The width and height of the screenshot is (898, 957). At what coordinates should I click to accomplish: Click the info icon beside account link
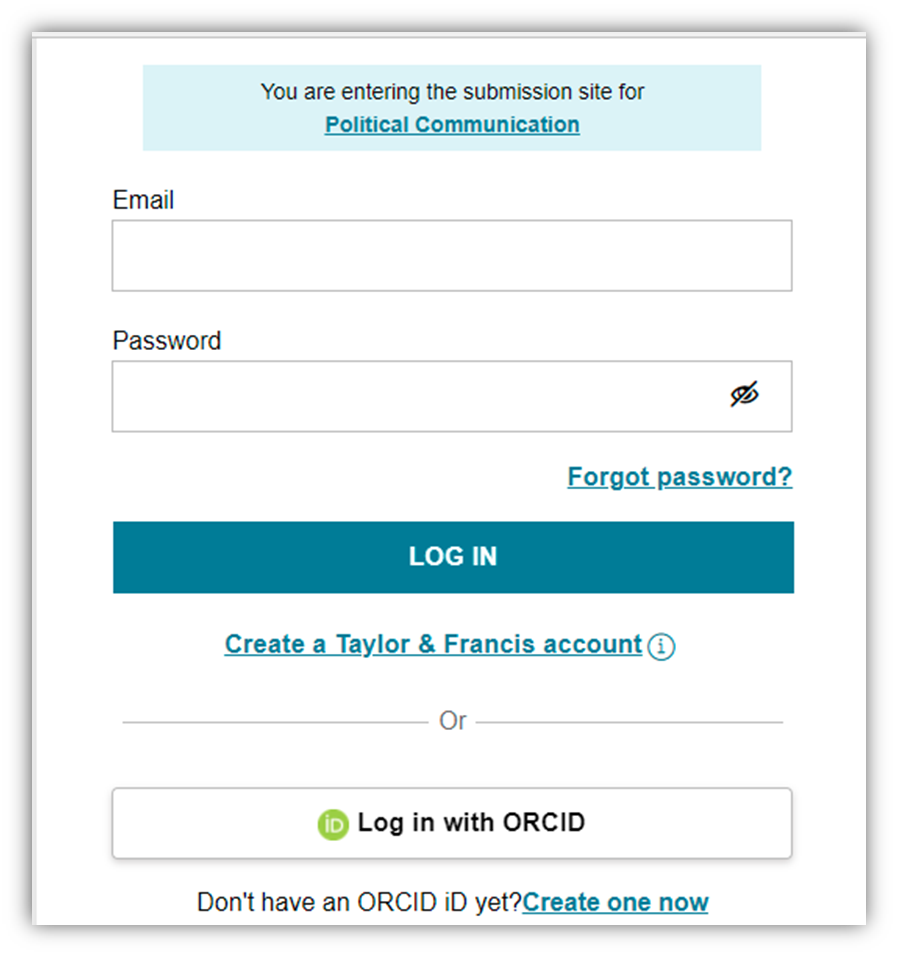pyautogui.click(x=661, y=646)
